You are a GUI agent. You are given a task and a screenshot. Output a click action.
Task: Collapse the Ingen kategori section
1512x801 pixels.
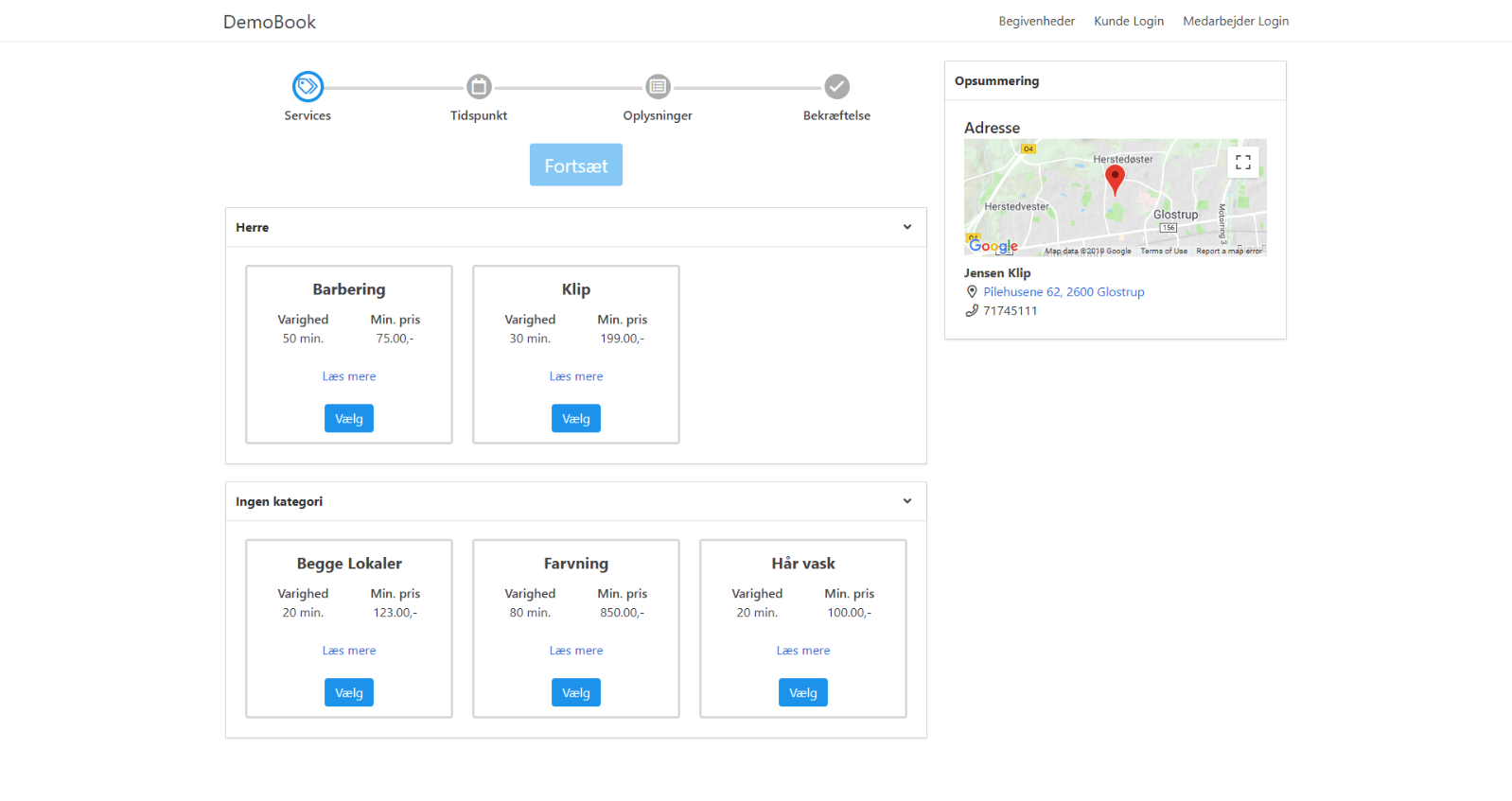click(x=906, y=501)
